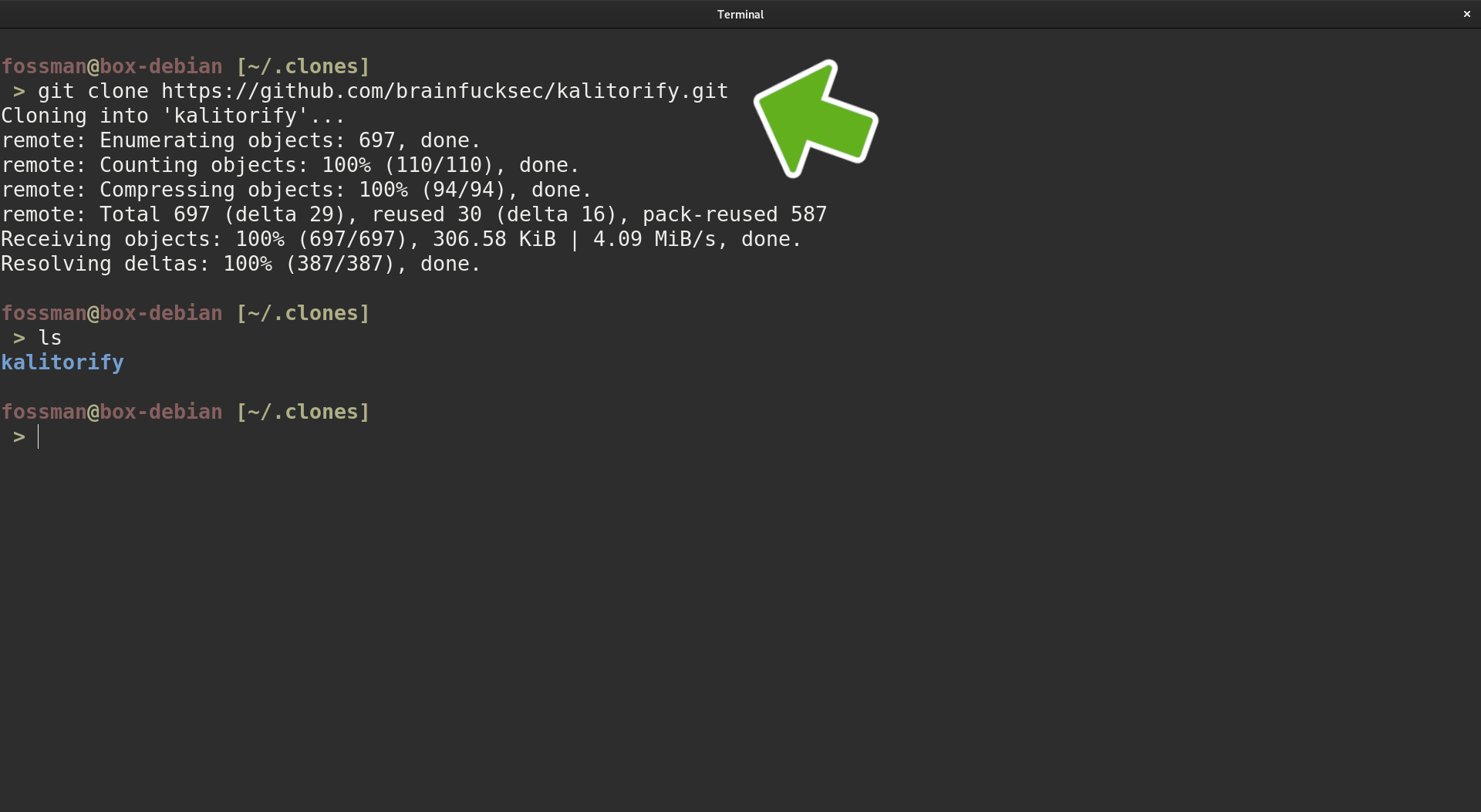The width and height of the screenshot is (1481, 812).
Task: Click the 'Enumerating objects: 697' output line
Action: [x=241, y=140]
